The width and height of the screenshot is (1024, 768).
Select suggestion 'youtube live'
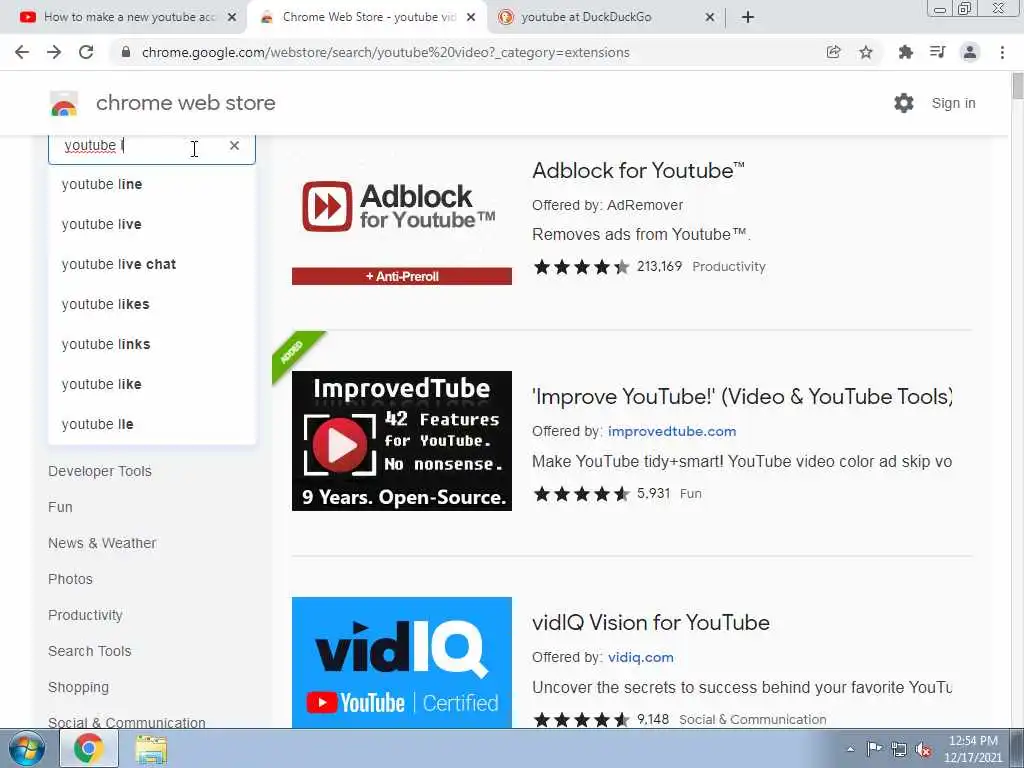coord(152,224)
